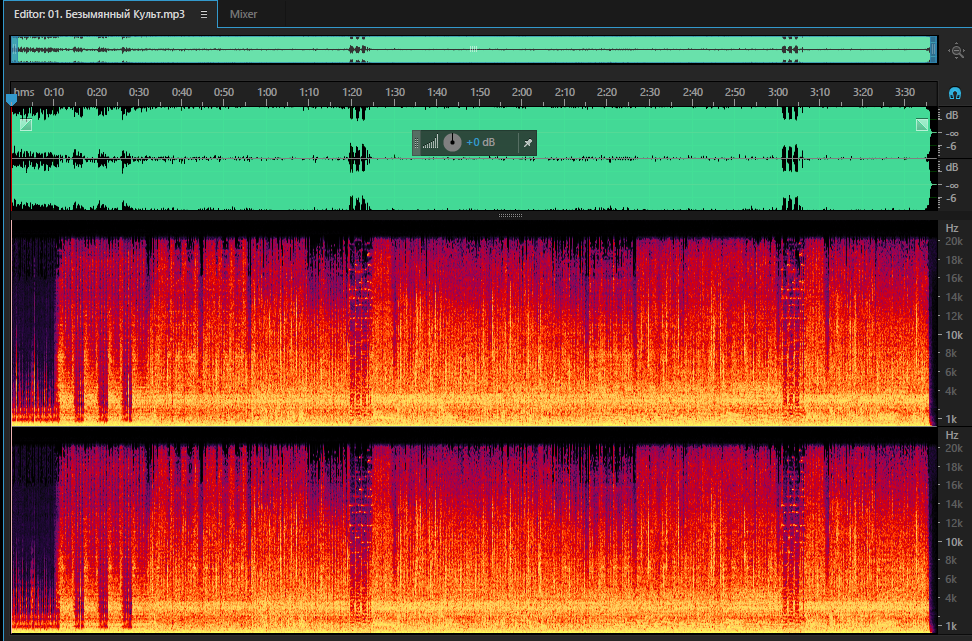Click the 2:00 mark on time ruler
This screenshot has width=972, height=641.
tap(522, 92)
